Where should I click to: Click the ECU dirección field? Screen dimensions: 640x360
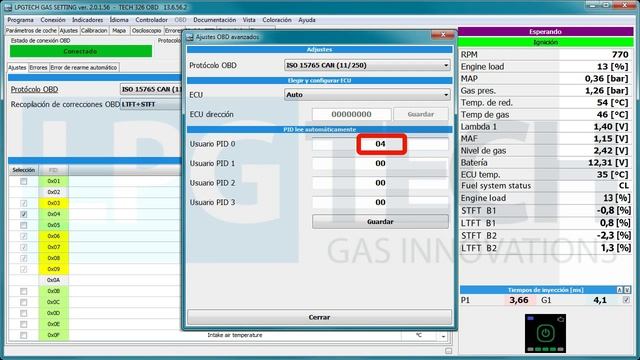[x=351, y=114]
